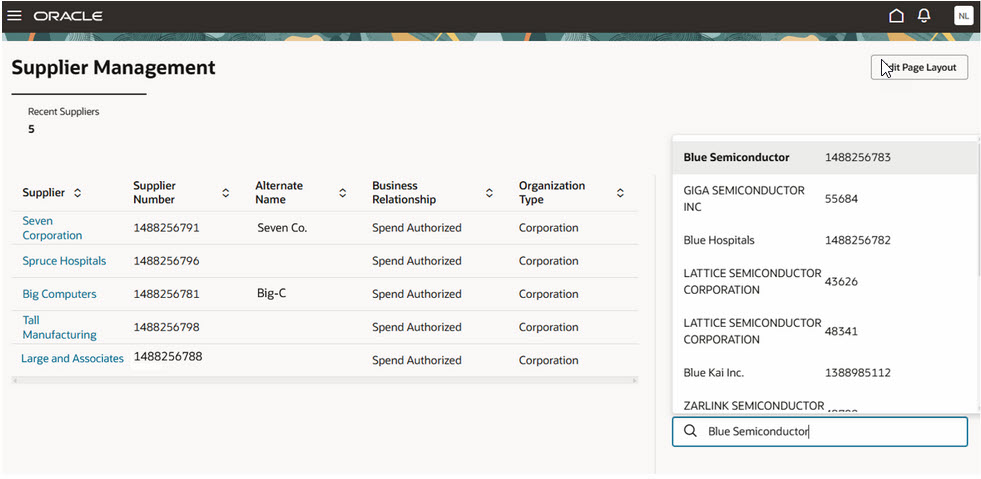
Task: Click supplier number 1488256781 cell
Action: coord(166,294)
